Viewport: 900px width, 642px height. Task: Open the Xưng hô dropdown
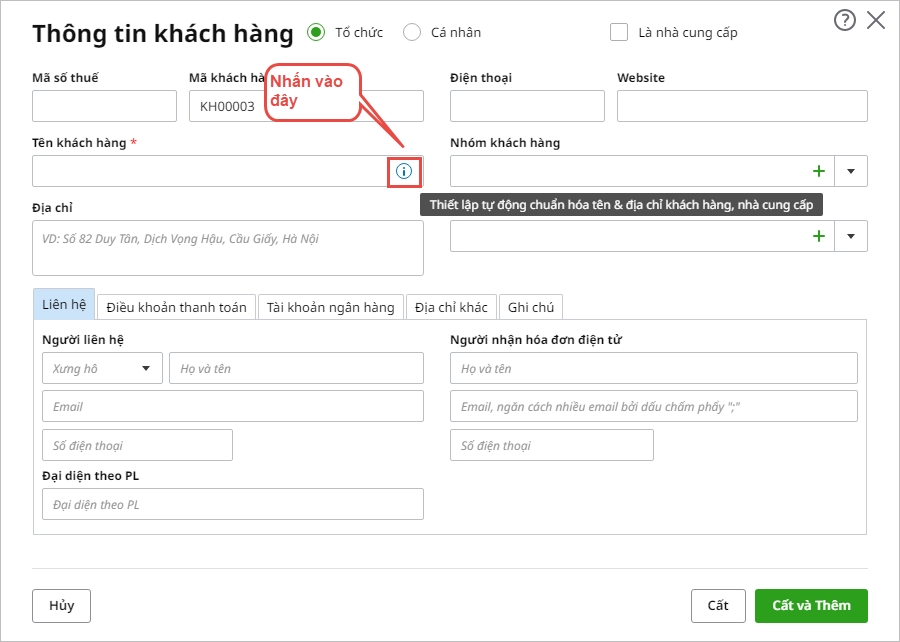[102, 368]
